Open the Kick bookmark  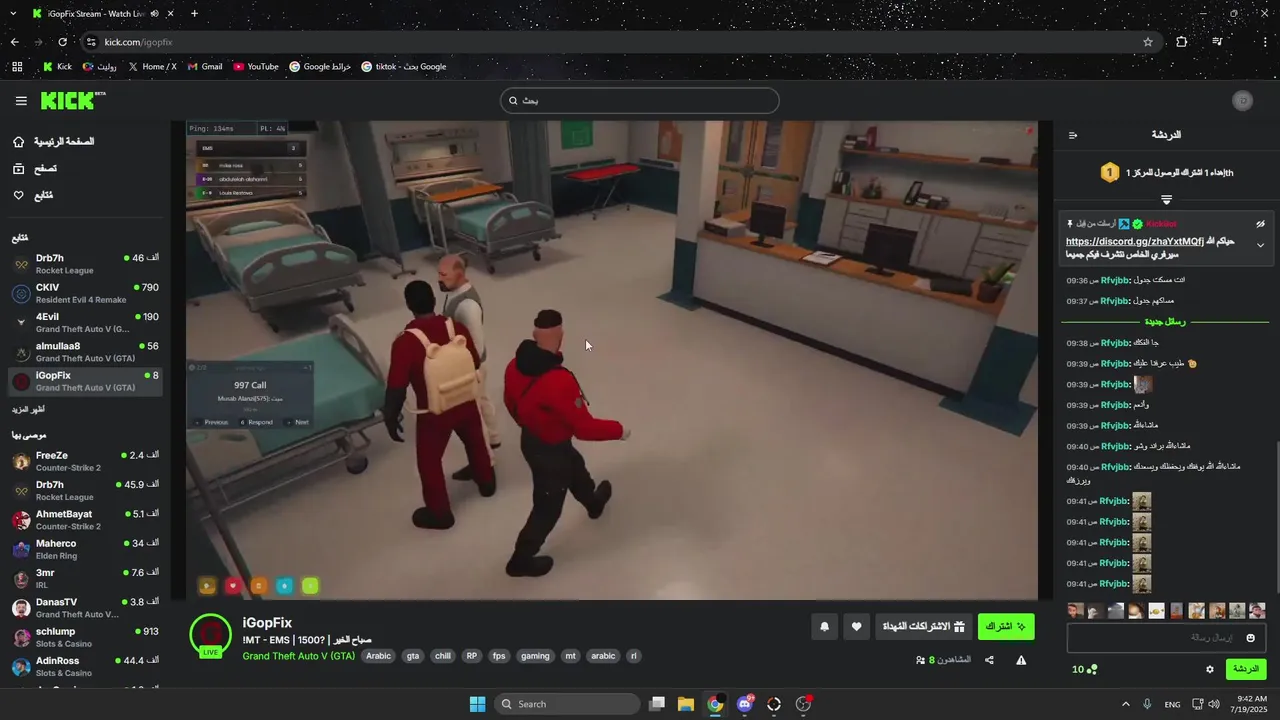56,67
